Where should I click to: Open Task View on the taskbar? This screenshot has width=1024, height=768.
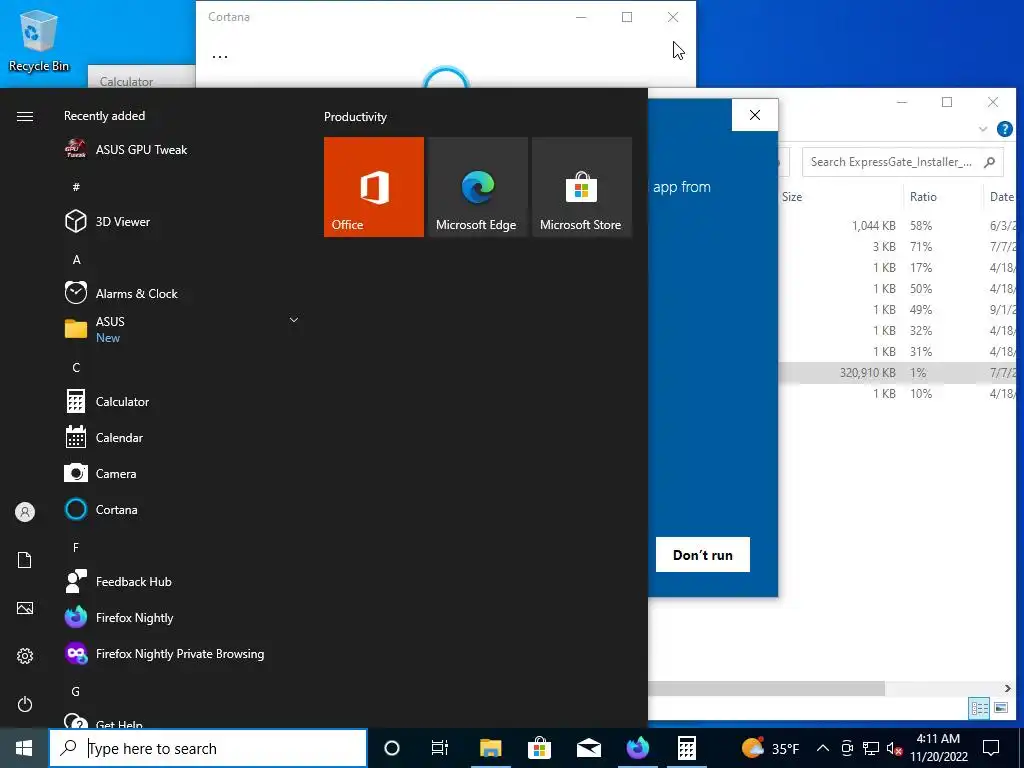(440, 748)
